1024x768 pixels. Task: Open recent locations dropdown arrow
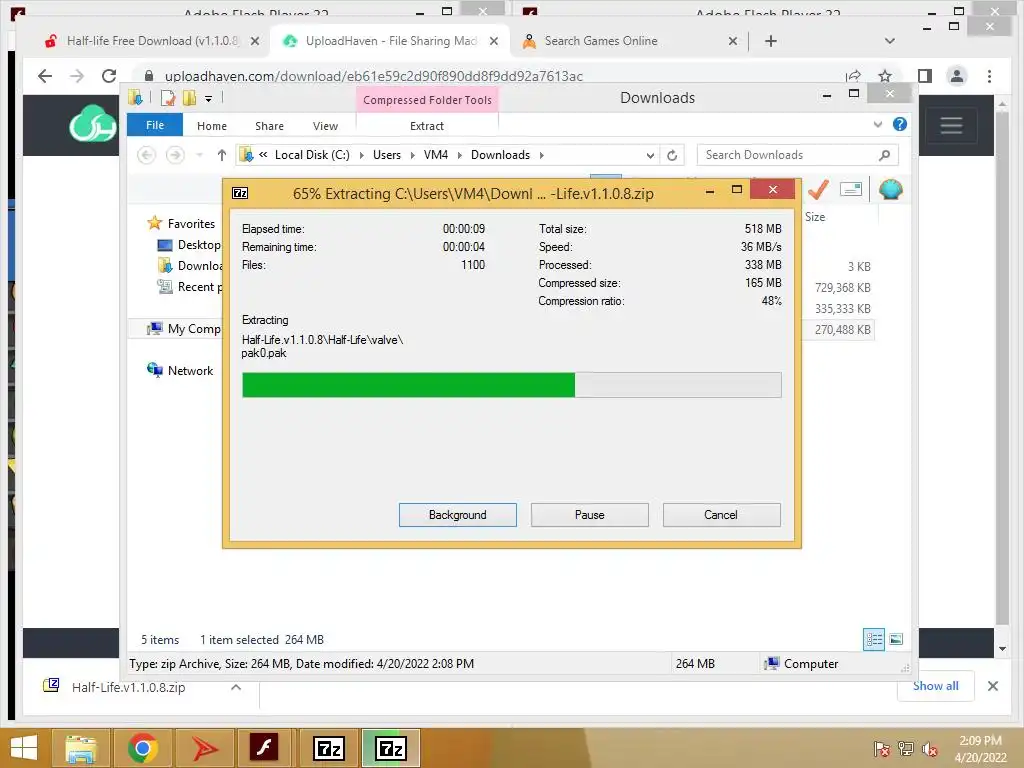point(199,155)
